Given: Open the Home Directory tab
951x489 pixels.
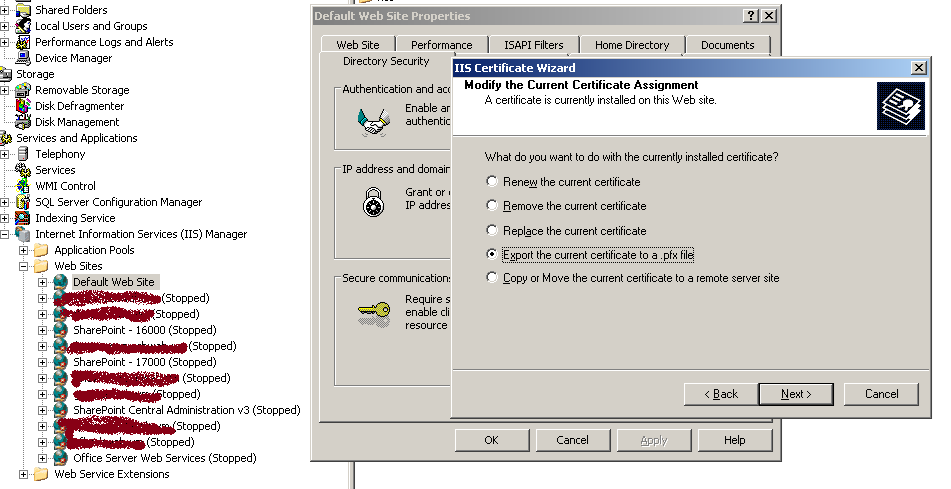Looking at the screenshot, I should tap(632, 45).
